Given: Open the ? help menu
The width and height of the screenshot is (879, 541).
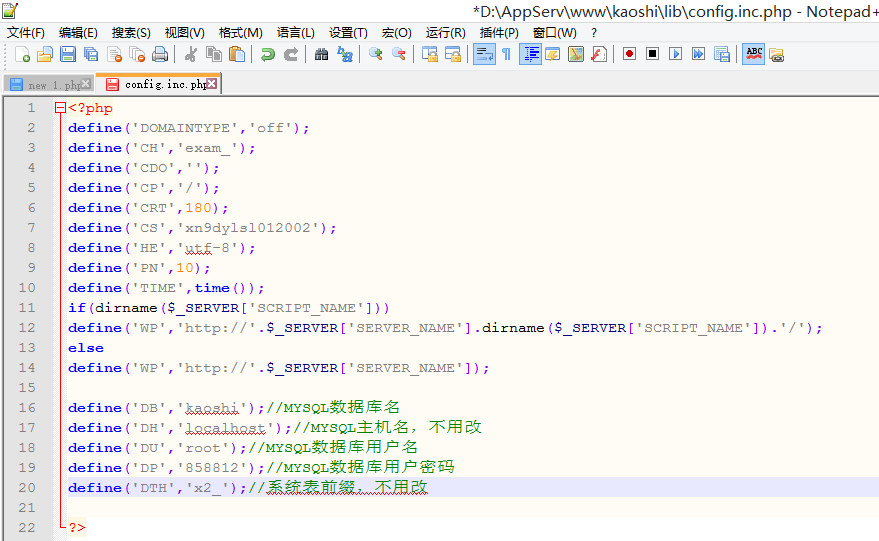Looking at the screenshot, I should 594,33.
